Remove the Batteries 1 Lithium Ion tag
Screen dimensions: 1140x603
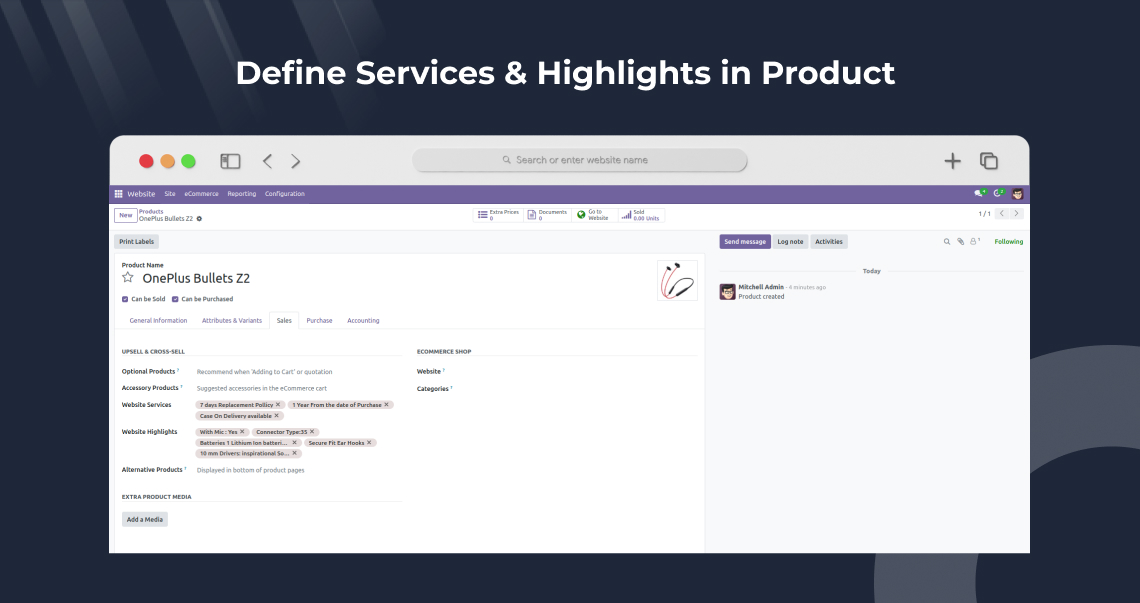[x=294, y=442]
